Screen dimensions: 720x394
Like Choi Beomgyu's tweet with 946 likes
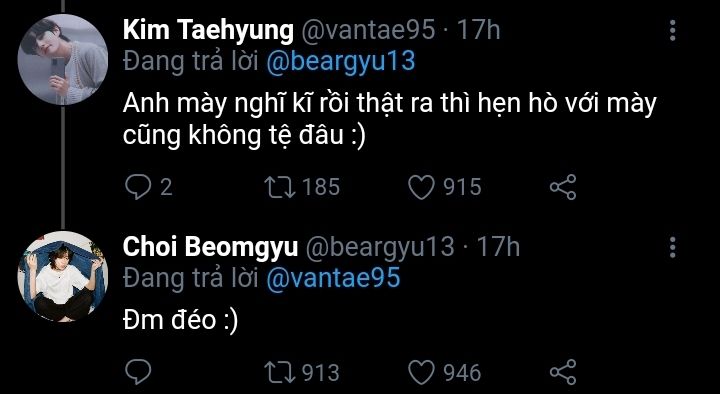click(421, 372)
